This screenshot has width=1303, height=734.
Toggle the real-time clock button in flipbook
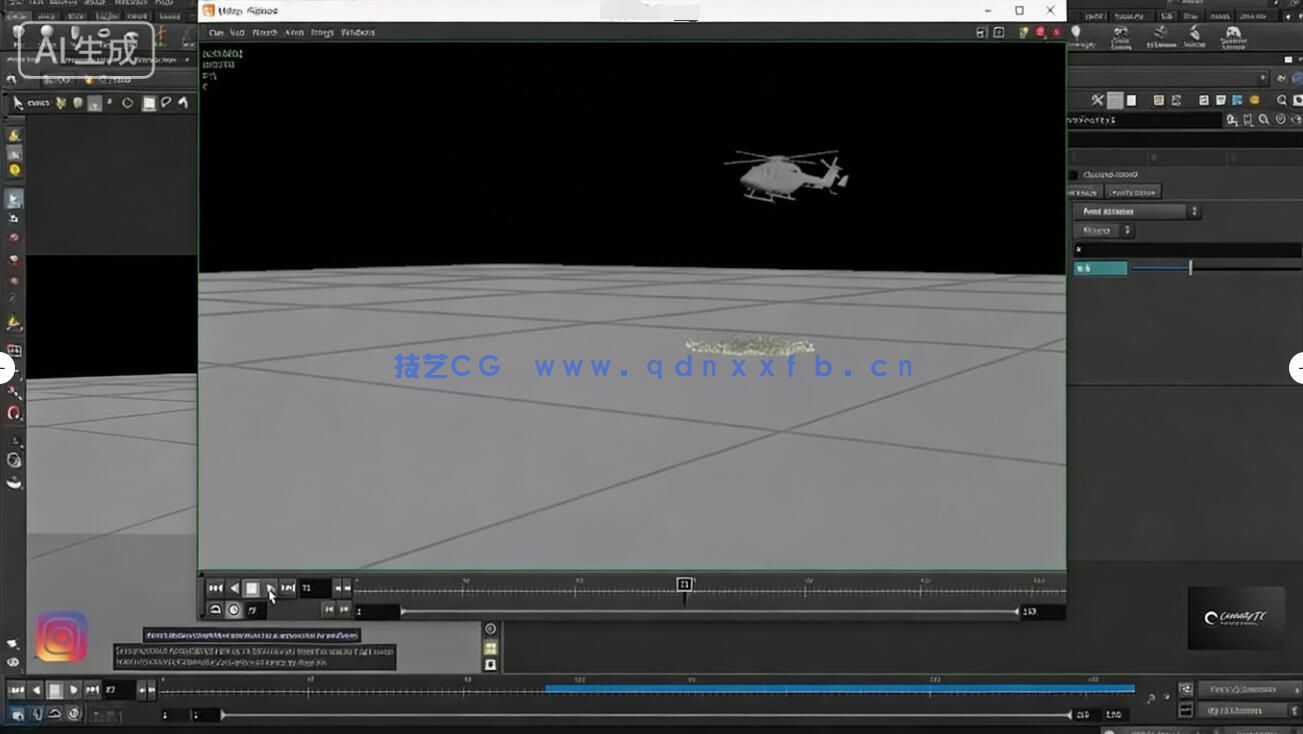tap(234, 610)
